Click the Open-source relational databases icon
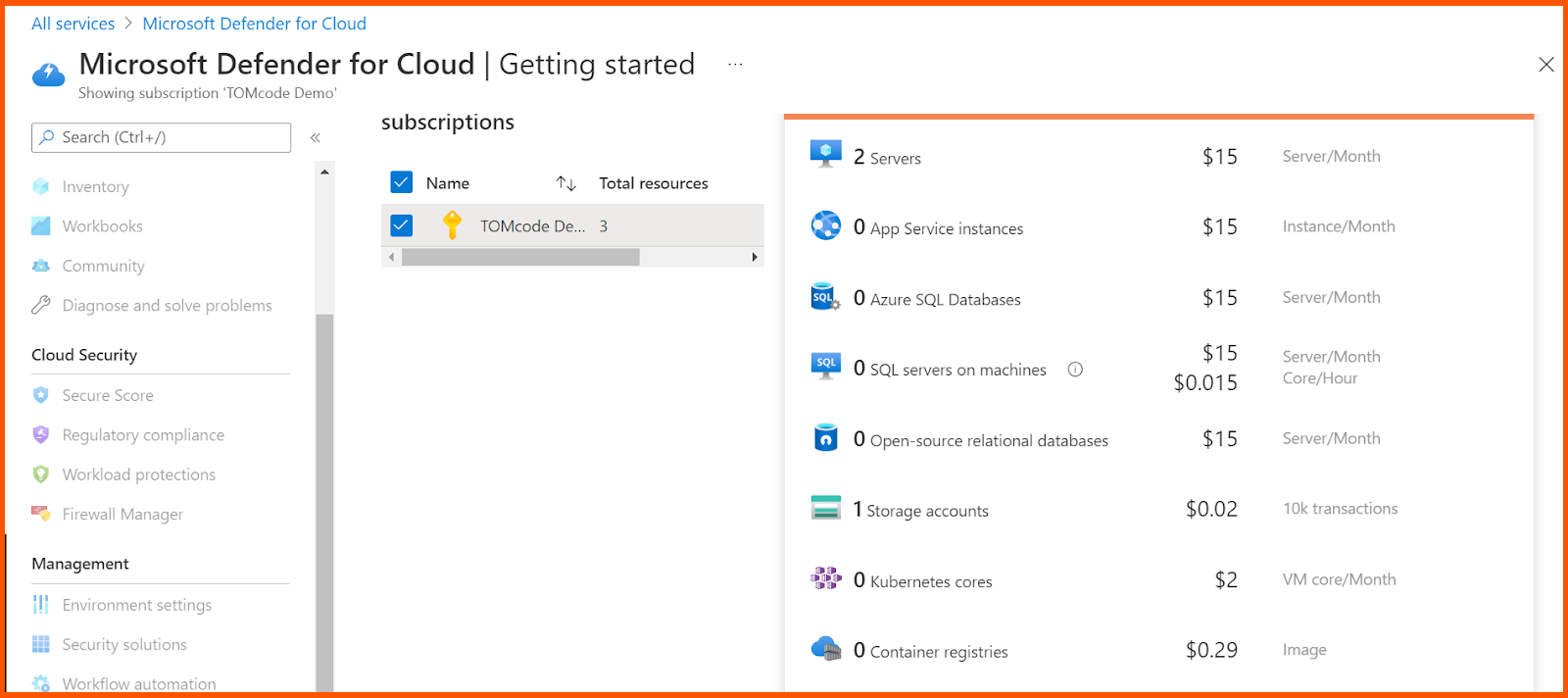This screenshot has height=698, width=1568. [826, 437]
